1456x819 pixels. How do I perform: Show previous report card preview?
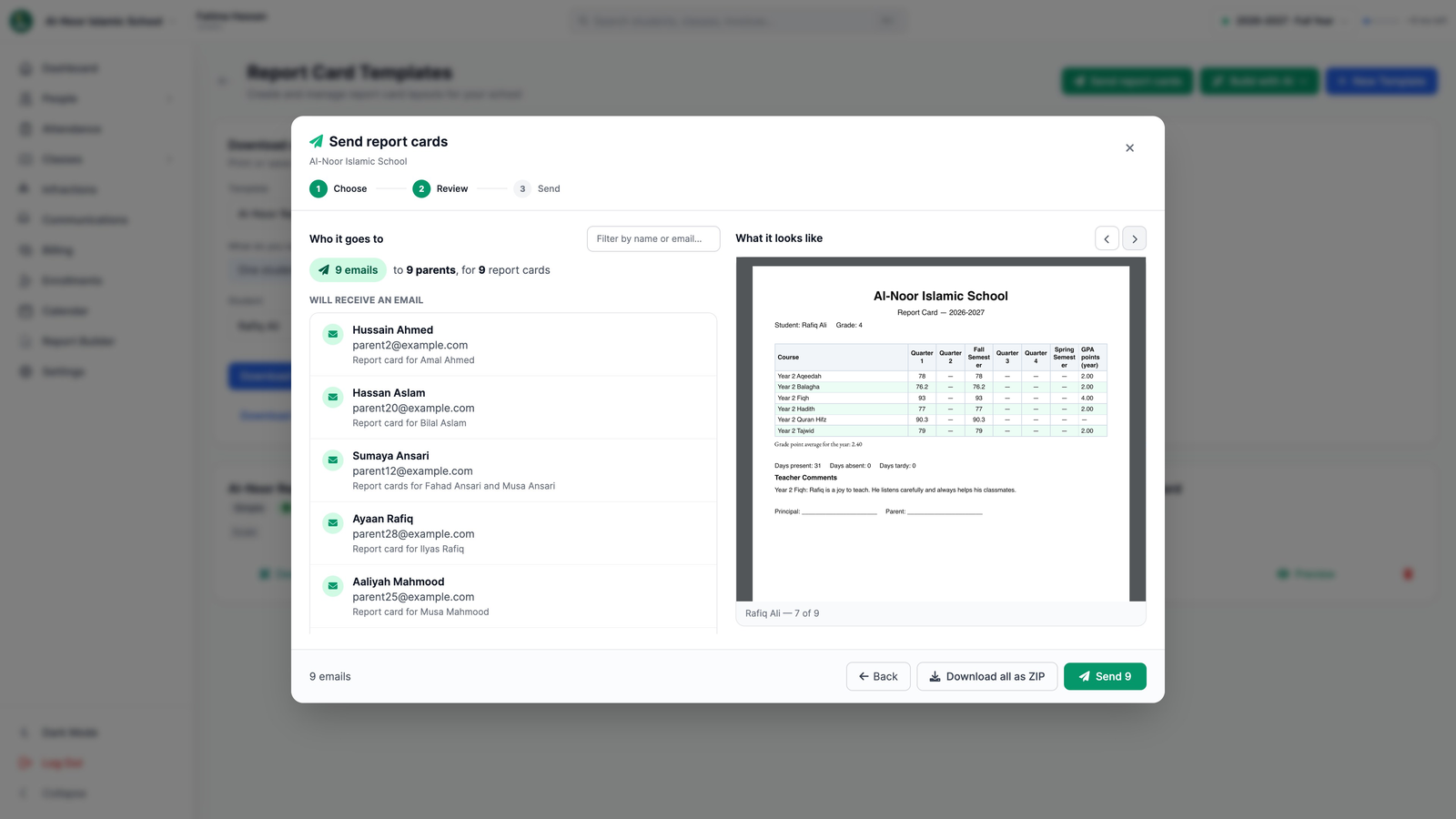(x=1107, y=238)
